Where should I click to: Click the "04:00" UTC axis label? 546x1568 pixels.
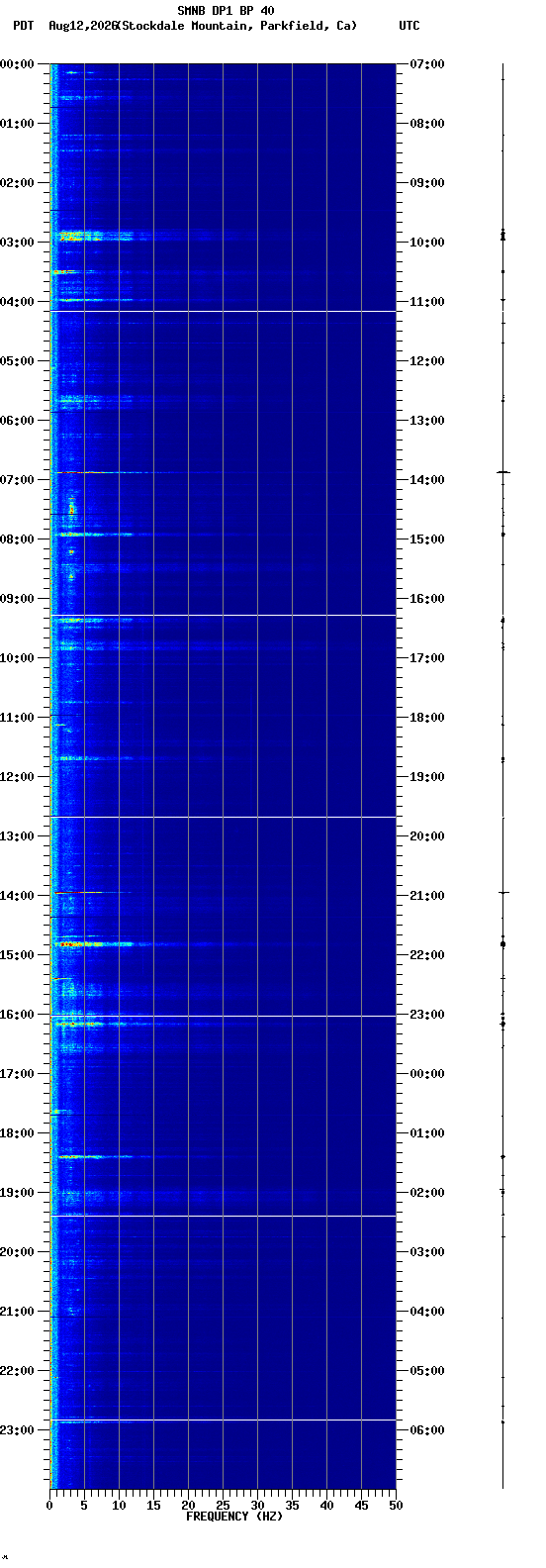(x=426, y=1312)
